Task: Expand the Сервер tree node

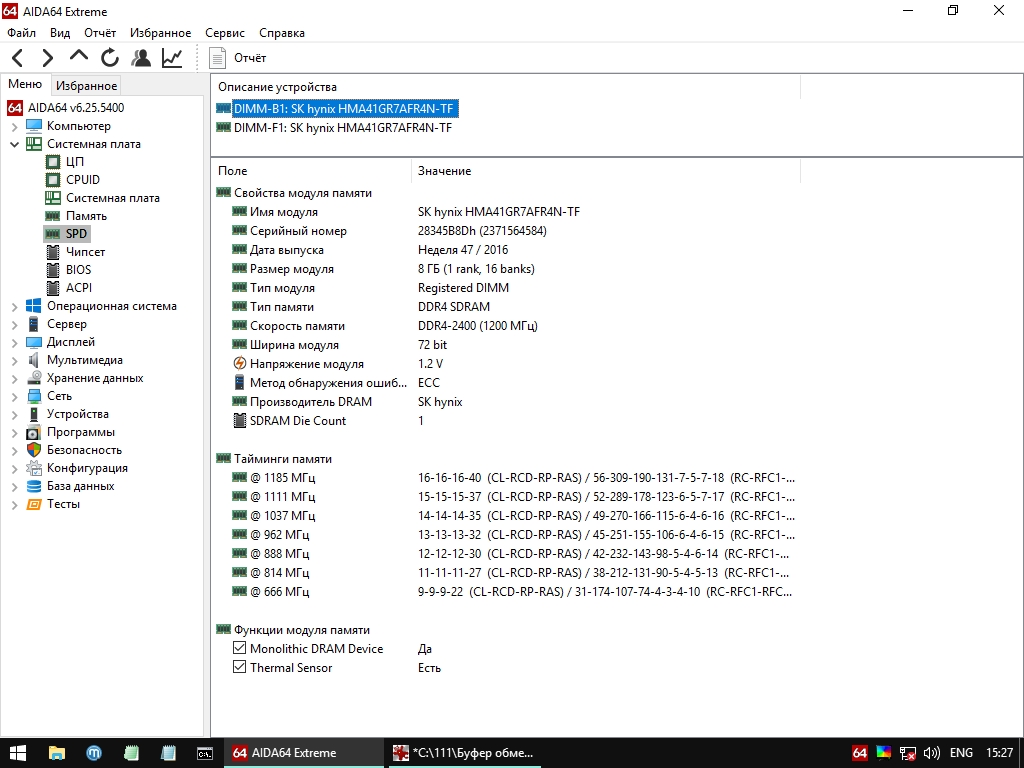Action: pyautogui.click(x=14, y=324)
